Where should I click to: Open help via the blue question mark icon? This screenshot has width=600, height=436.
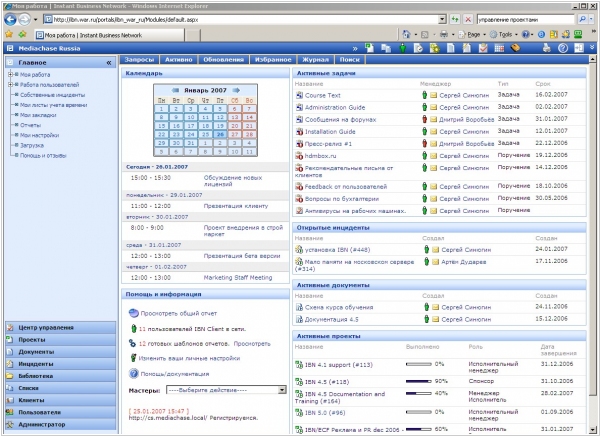coord(562,48)
